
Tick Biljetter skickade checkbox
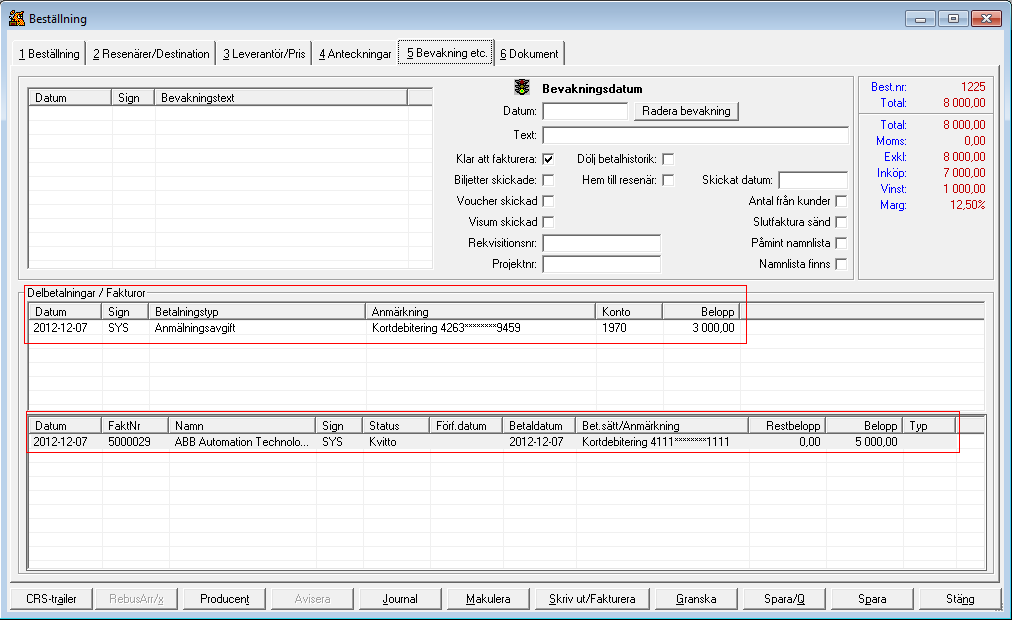coord(548,180)
